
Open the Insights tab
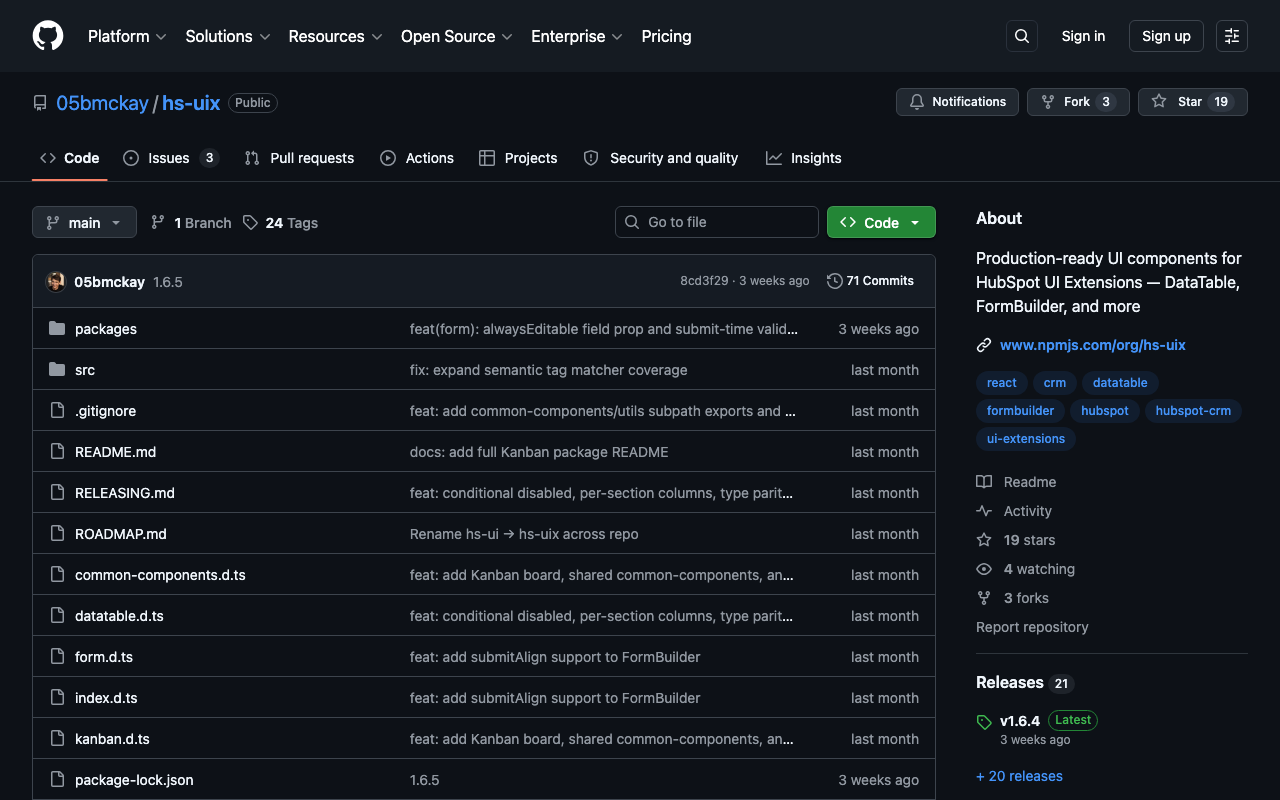tap(804, 158)
